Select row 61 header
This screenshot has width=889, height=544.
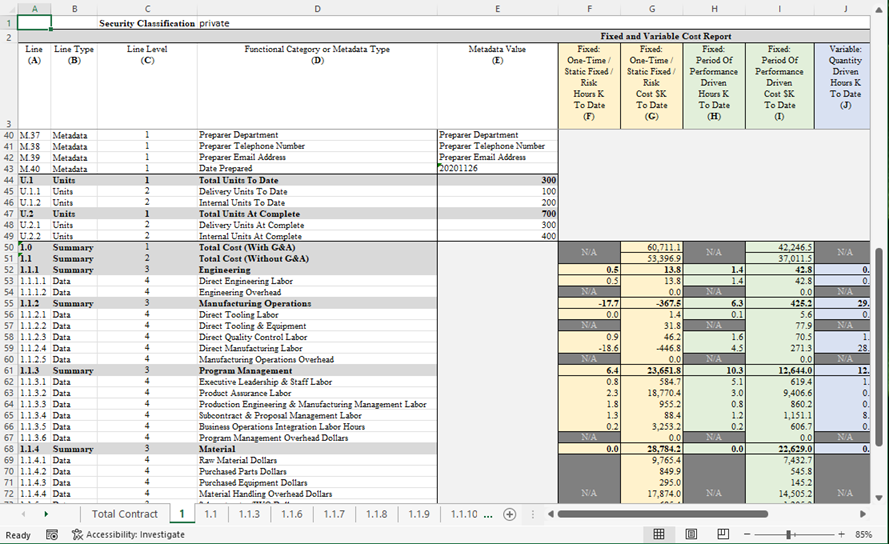9,370
